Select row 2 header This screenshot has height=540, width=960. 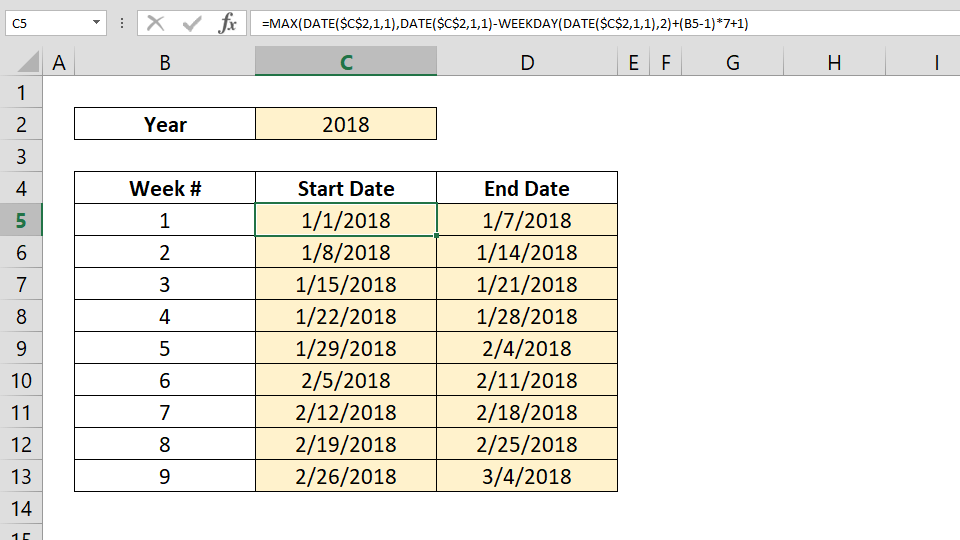21,124
